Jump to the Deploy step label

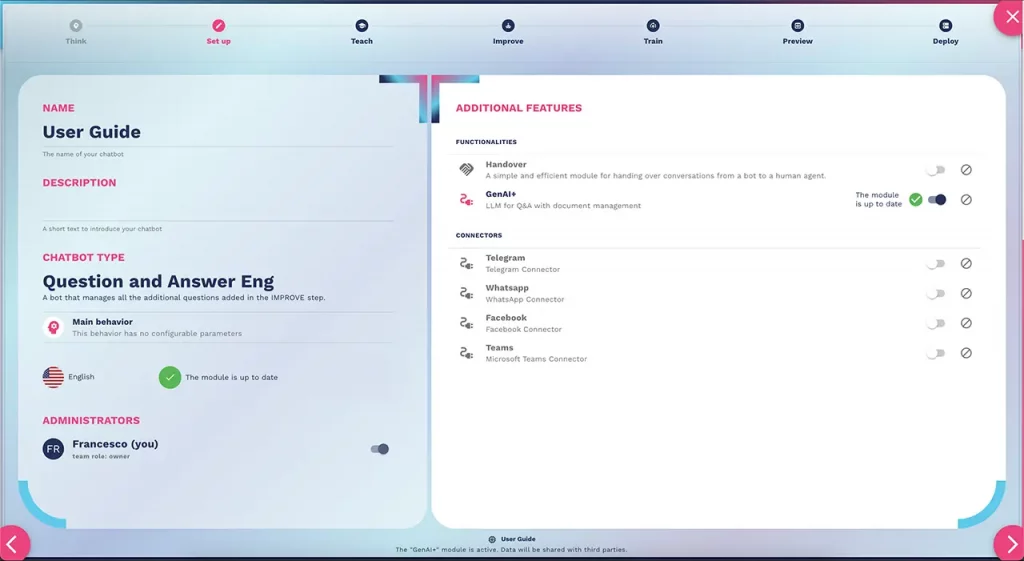click(945, 41)
